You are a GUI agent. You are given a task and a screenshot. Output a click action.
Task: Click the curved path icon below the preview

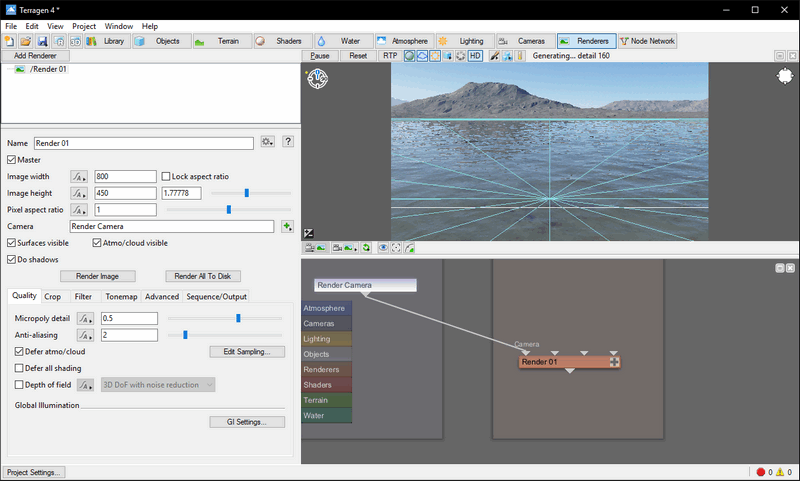409,248
